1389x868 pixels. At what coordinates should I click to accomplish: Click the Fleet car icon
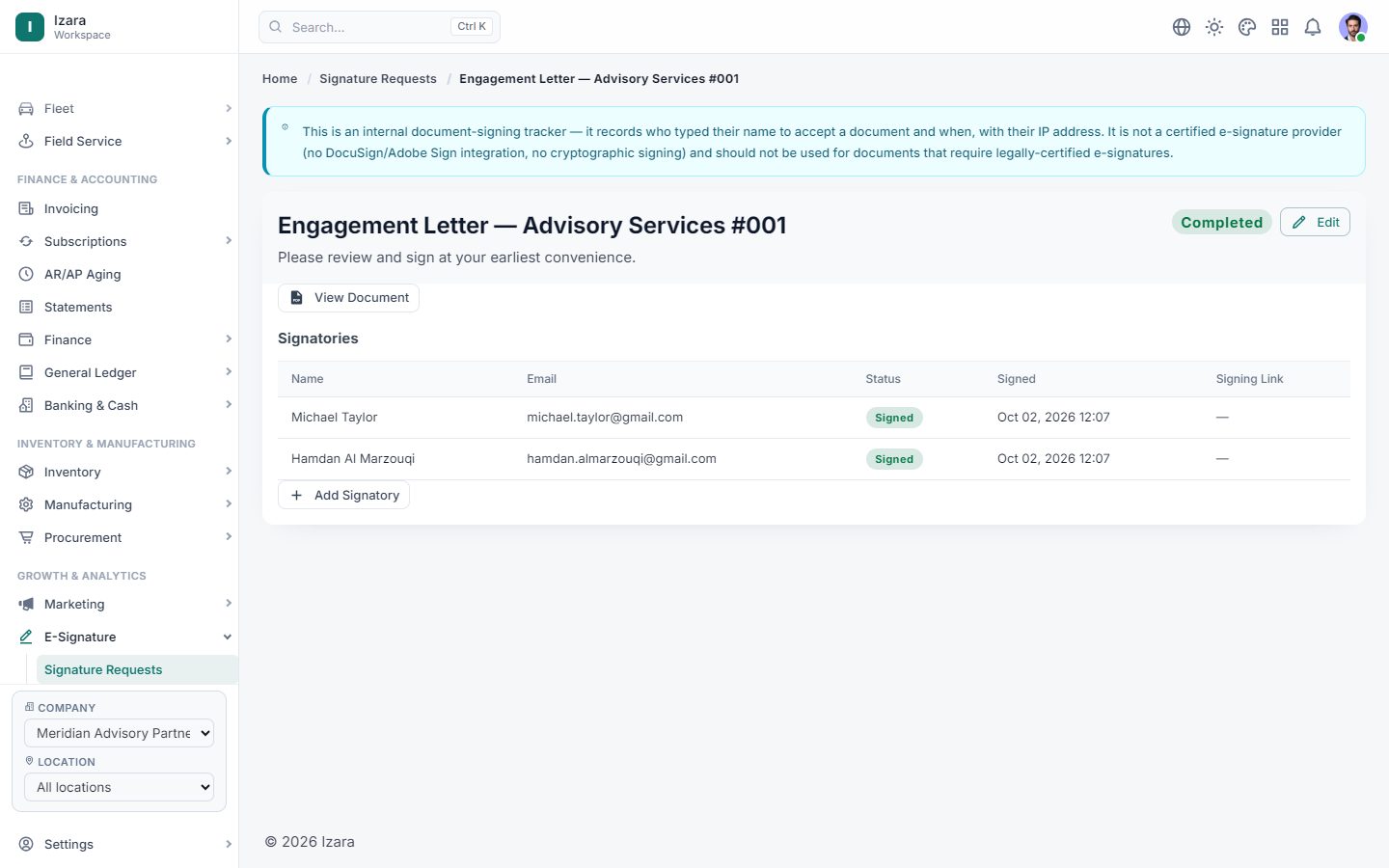pyautogui.click(x=26, y=109)
